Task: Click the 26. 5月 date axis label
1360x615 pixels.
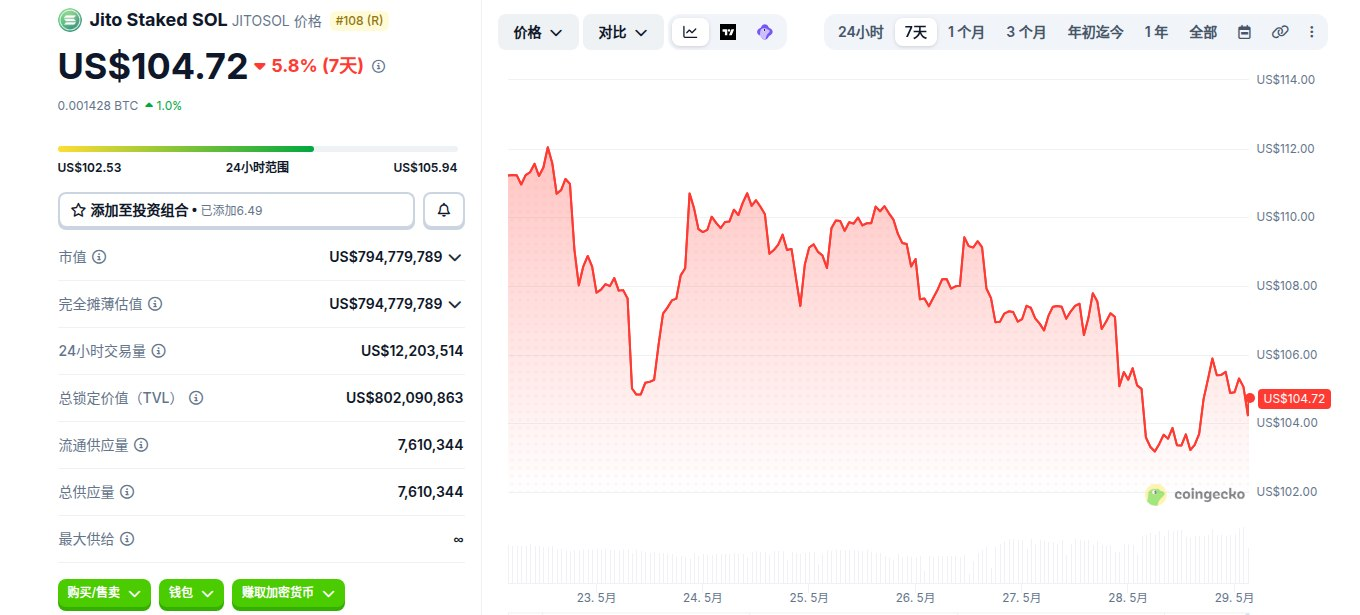Action: pyautogui.click(x=916, y=597)
